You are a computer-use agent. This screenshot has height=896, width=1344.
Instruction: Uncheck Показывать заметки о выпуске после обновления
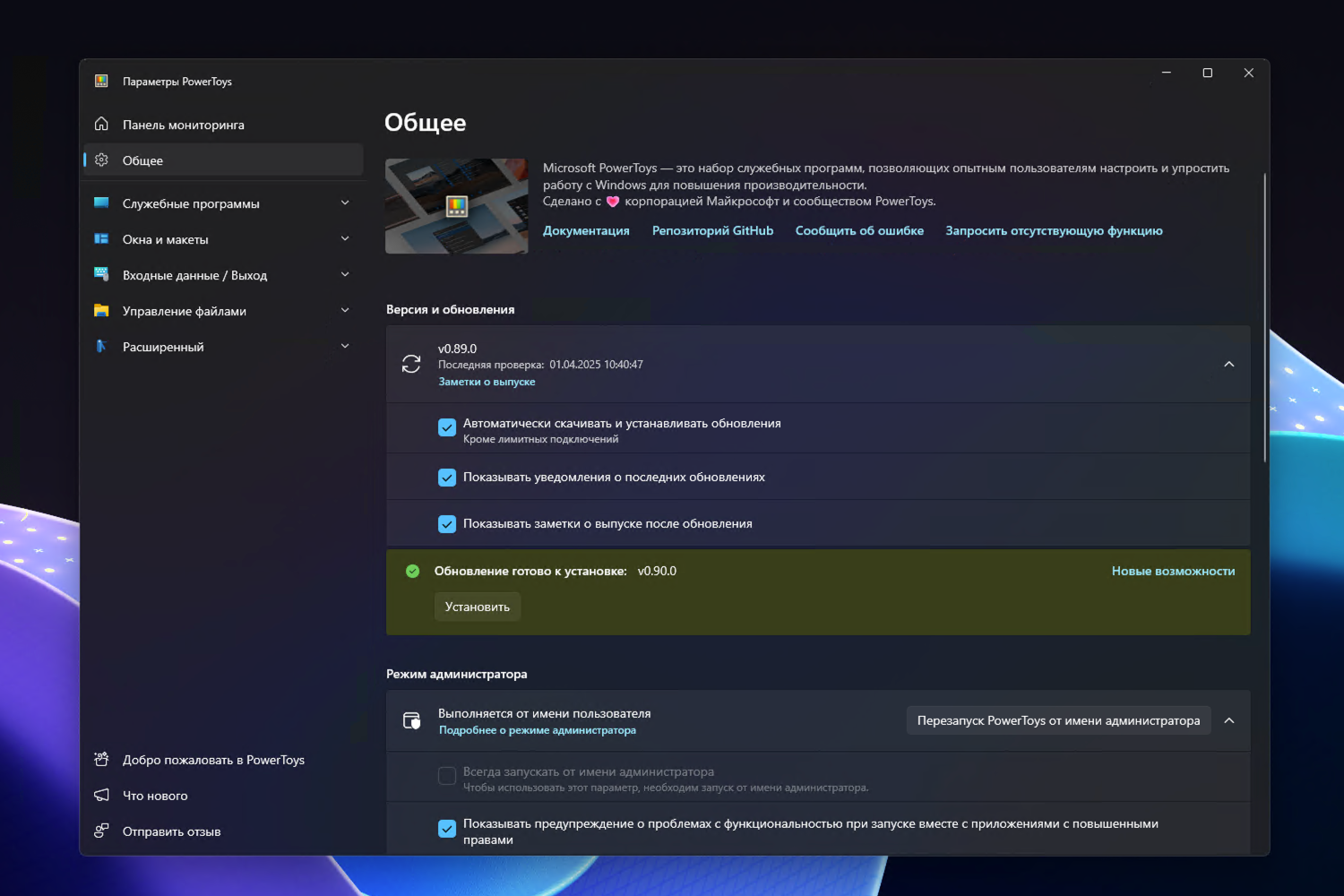(x=447, y=524)
